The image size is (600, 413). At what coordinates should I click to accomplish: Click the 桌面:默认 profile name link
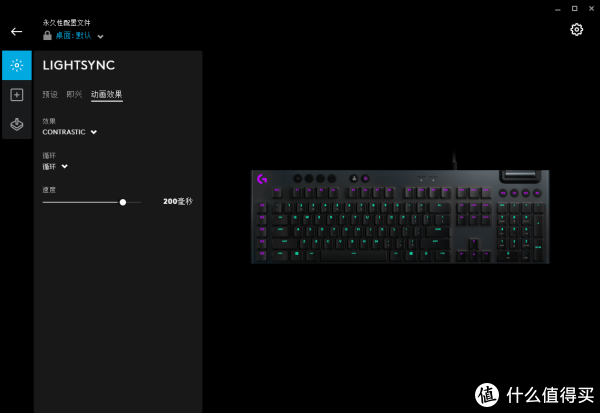pos(73,36)
